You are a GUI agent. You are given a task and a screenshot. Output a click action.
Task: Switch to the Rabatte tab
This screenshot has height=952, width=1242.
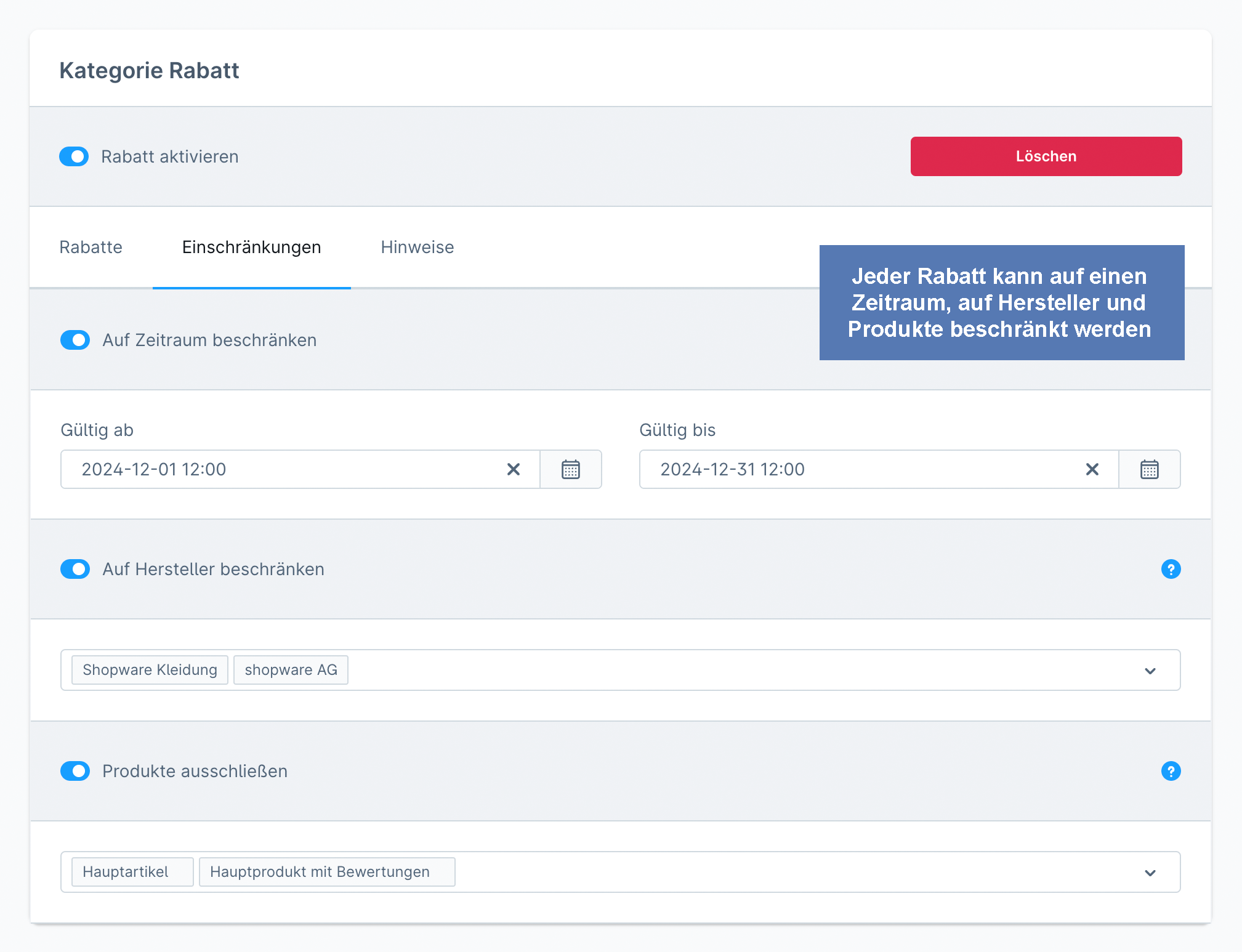click(x=91, y=247)
